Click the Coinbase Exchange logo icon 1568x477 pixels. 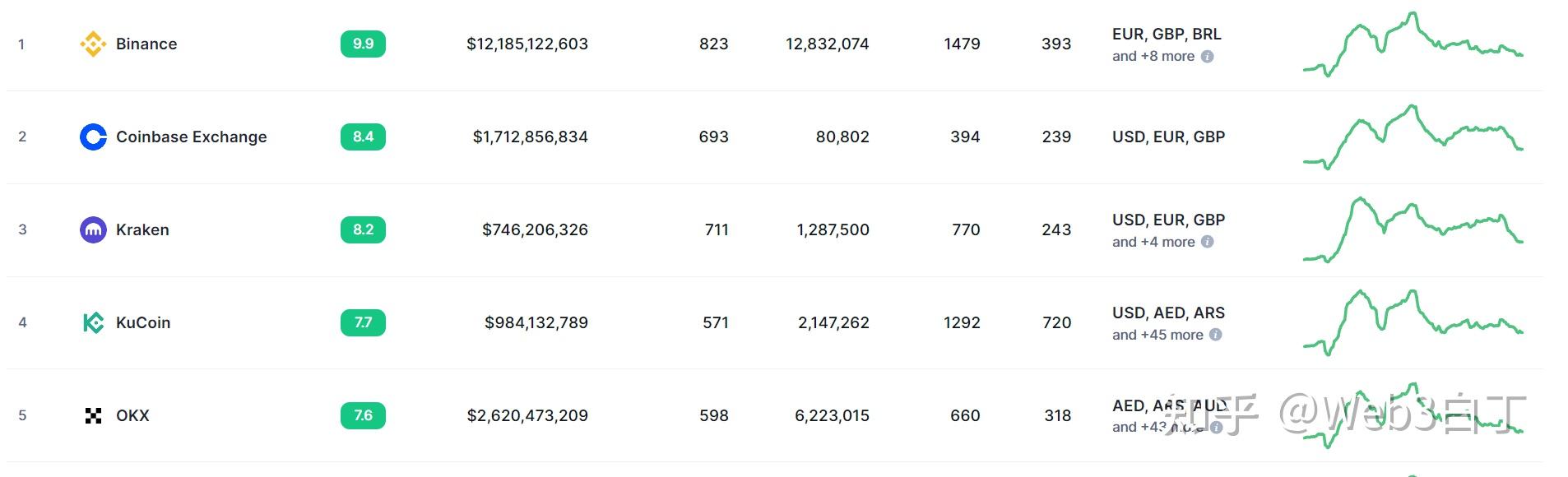coord(93,137)
